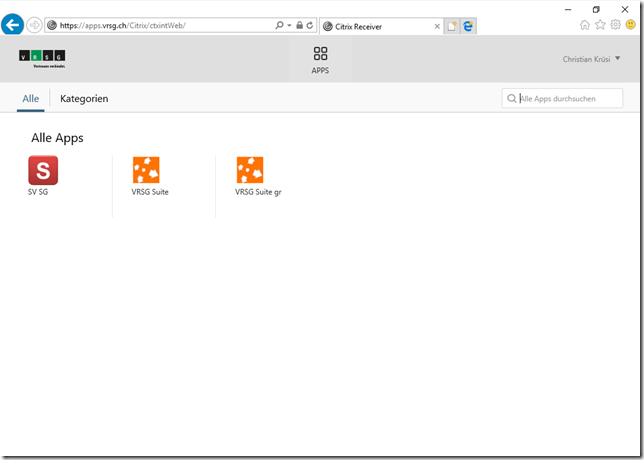This screenshot has height=460, width=644.
Task: Open browser tools gear icon
Action: tap(615, 25)
